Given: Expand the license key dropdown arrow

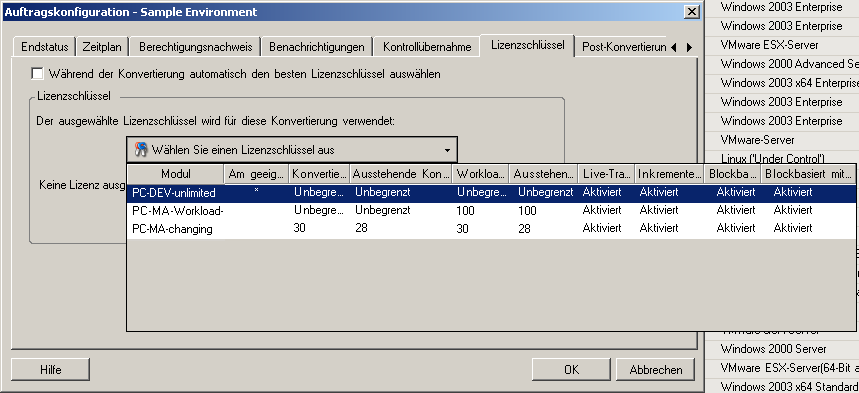Looking at the screenshot, I should [x=447, y=150].
